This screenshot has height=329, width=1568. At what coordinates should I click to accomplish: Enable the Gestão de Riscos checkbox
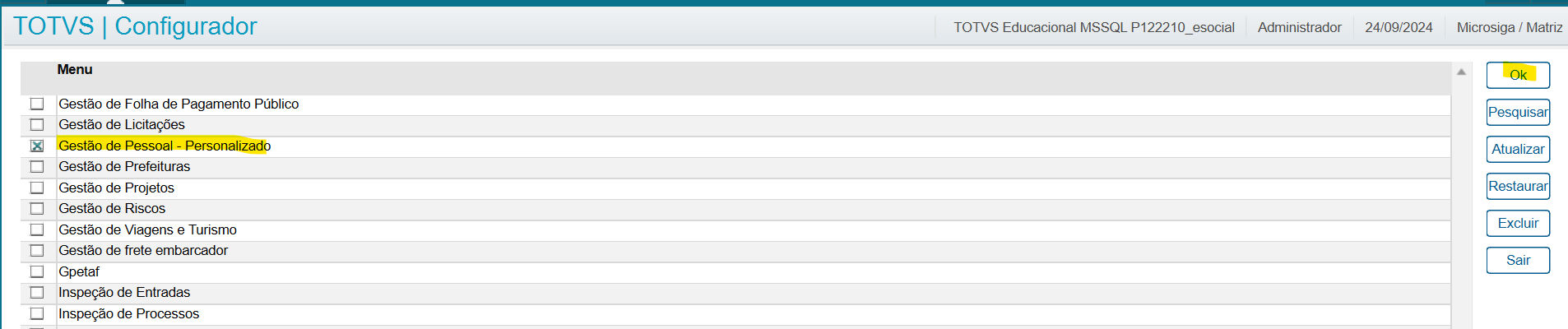[x=37, y=209]
